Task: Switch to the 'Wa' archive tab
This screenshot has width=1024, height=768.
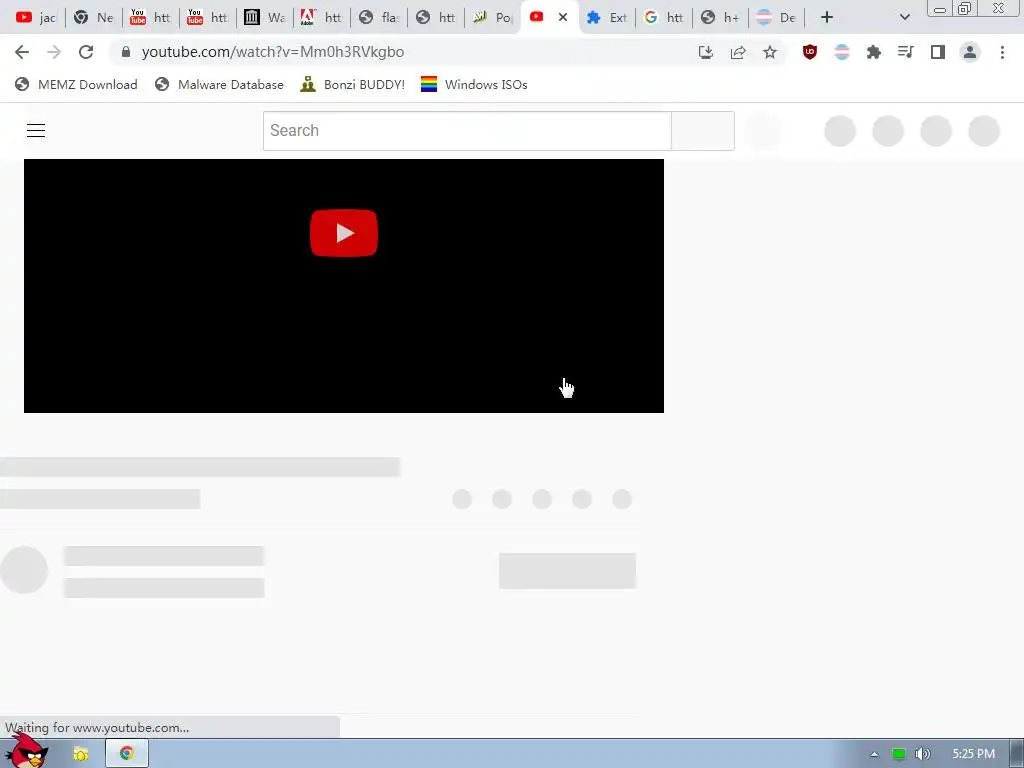Action: [x=264, y=17]
